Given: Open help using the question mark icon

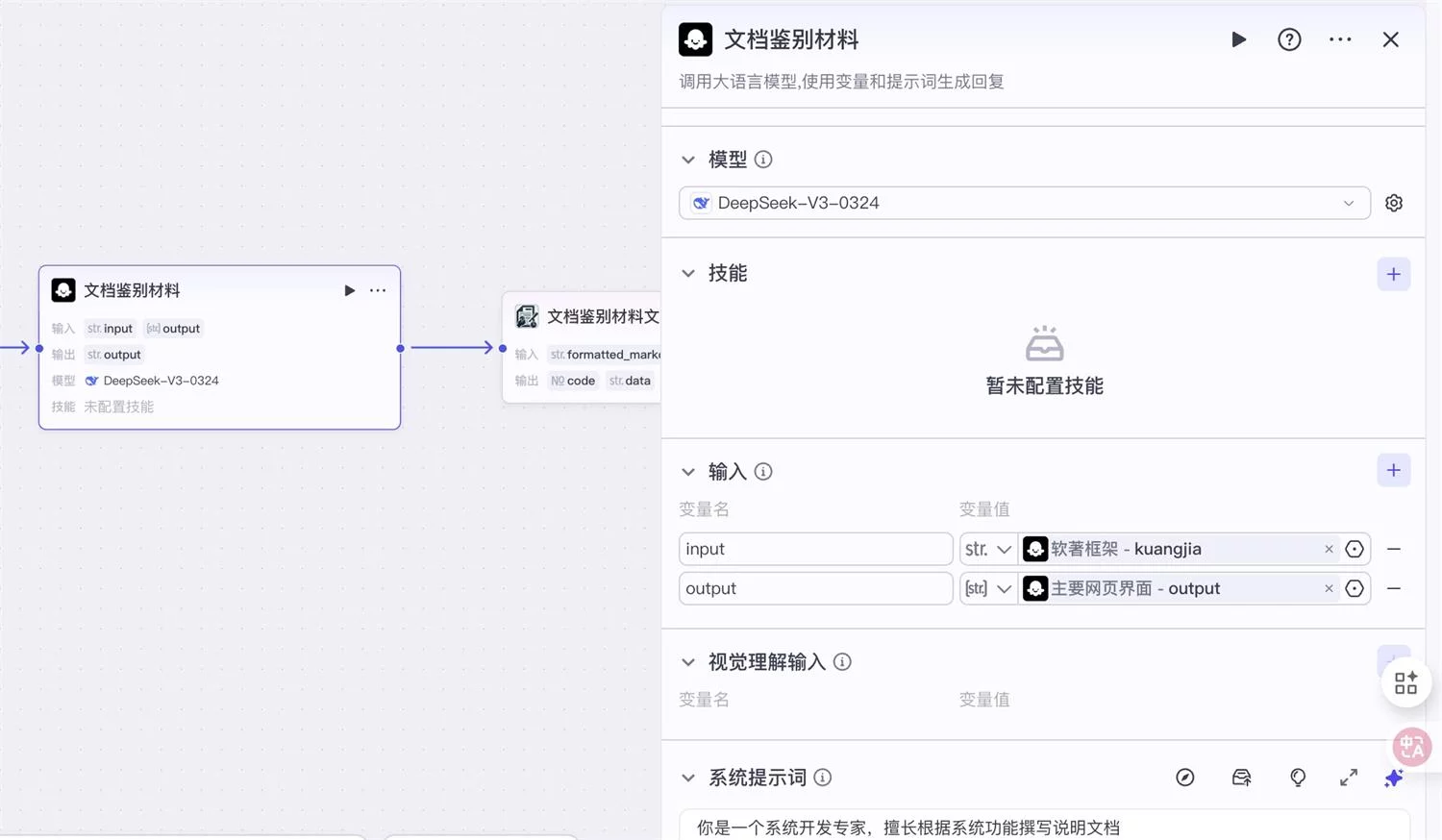Looking at the screenshot, I should coord(1289,39).
